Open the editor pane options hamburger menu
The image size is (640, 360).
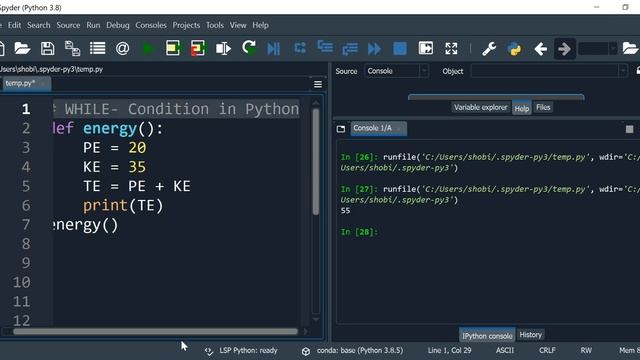[318, 84]
